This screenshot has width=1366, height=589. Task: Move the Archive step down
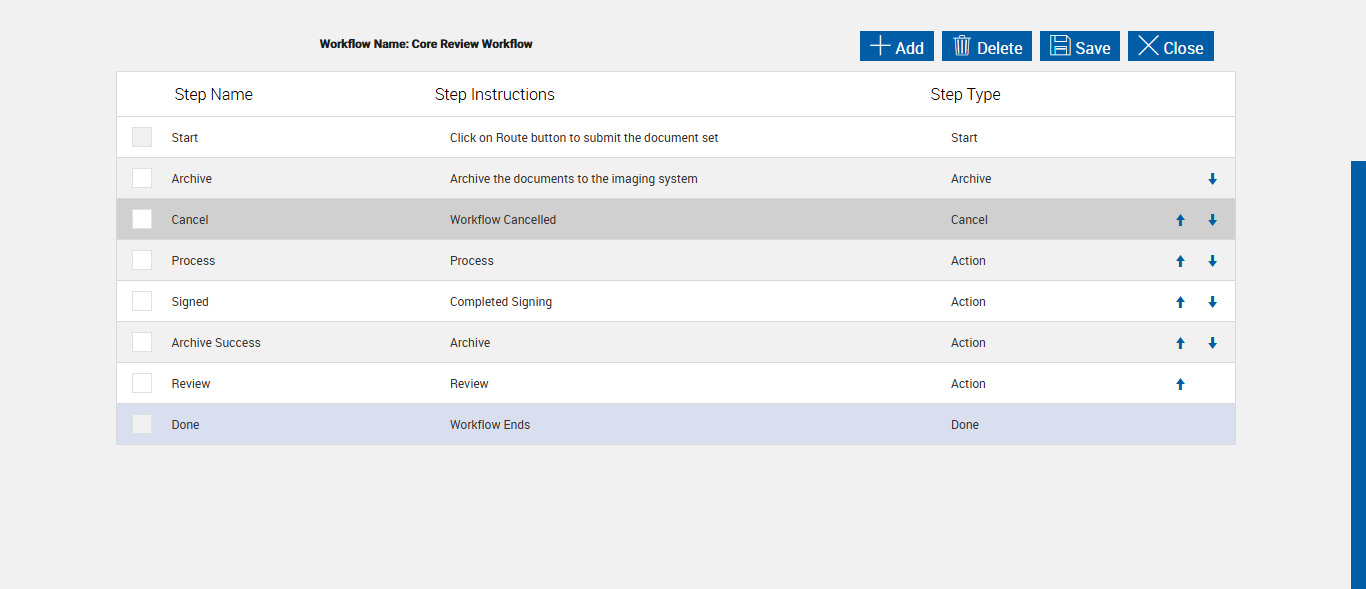(1212, 179)
